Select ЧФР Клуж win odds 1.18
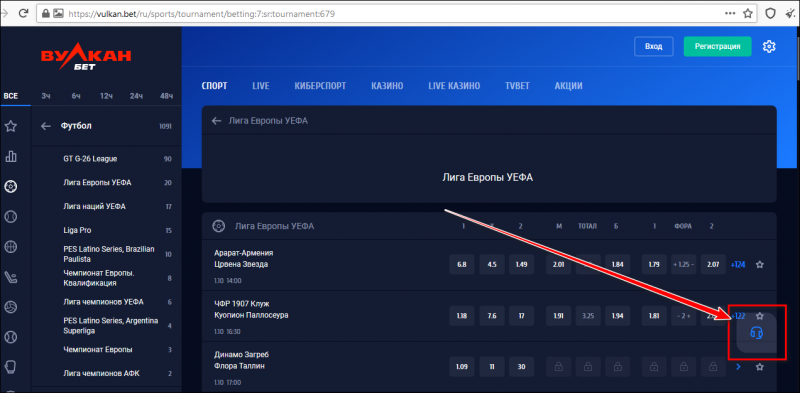The height and width of the screenshot is (393, 800). (x=462, y=316)
